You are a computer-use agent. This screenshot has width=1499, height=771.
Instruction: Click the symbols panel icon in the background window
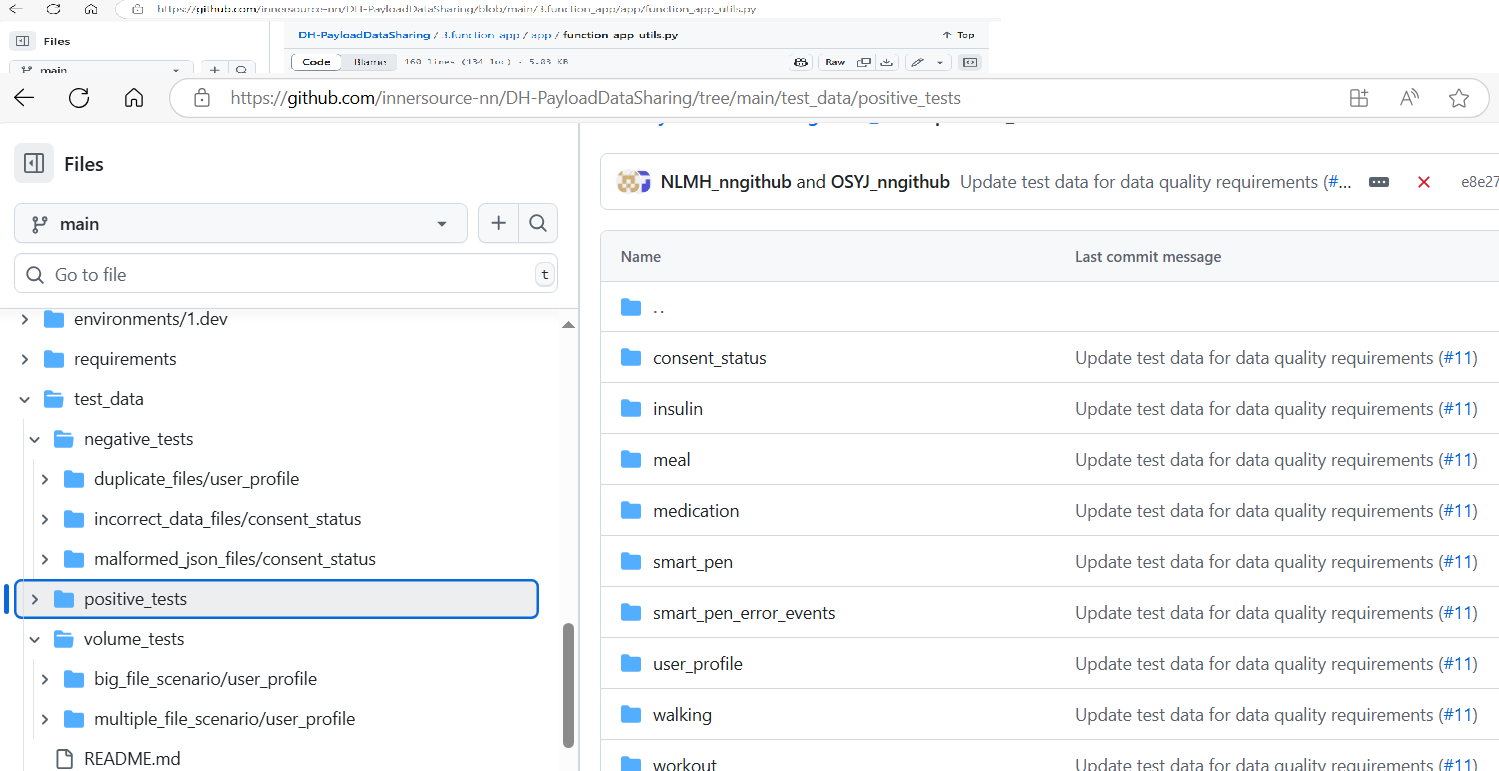tap(969, 62)
